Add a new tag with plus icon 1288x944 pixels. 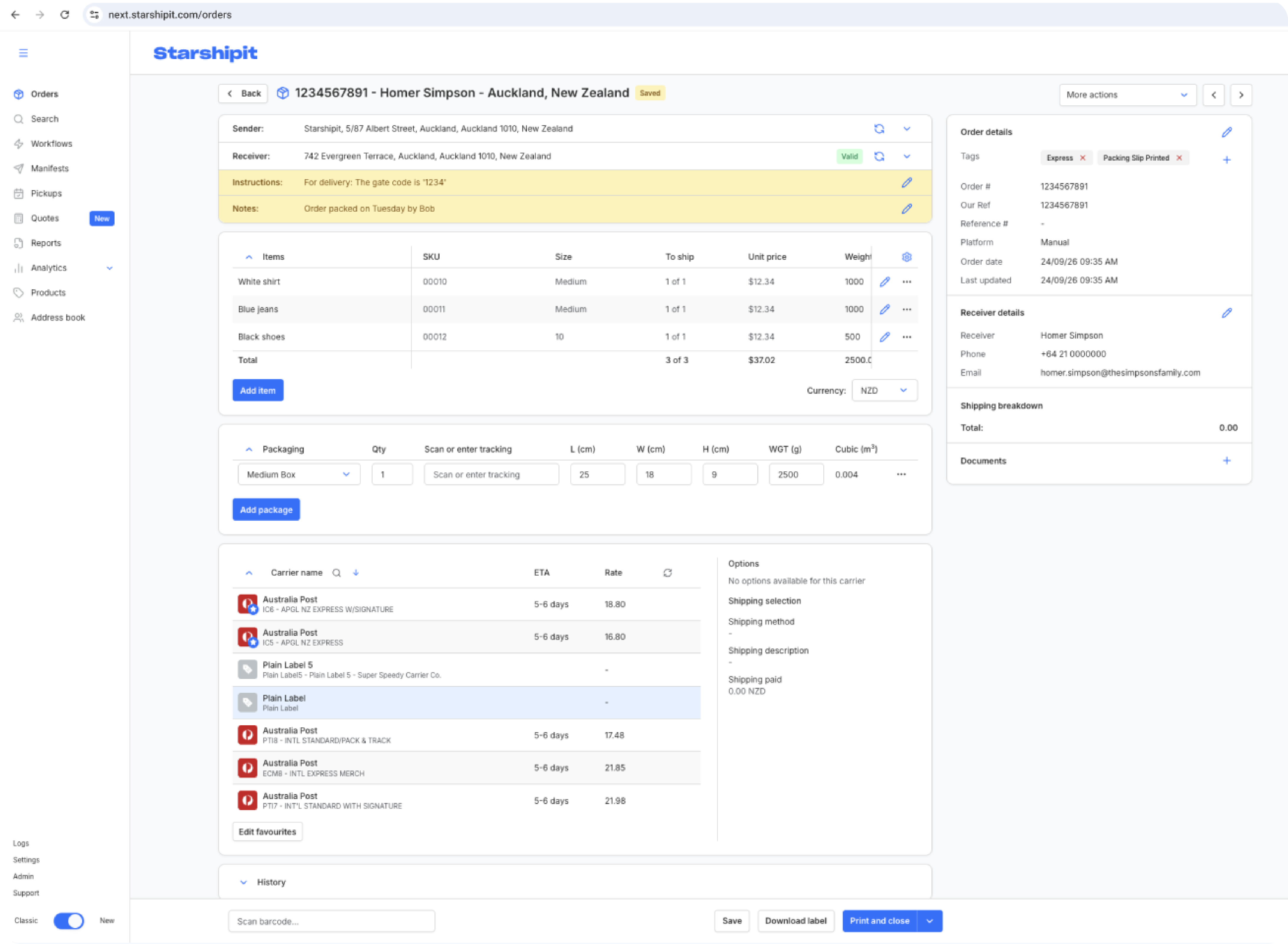[x=1226, y=159]
